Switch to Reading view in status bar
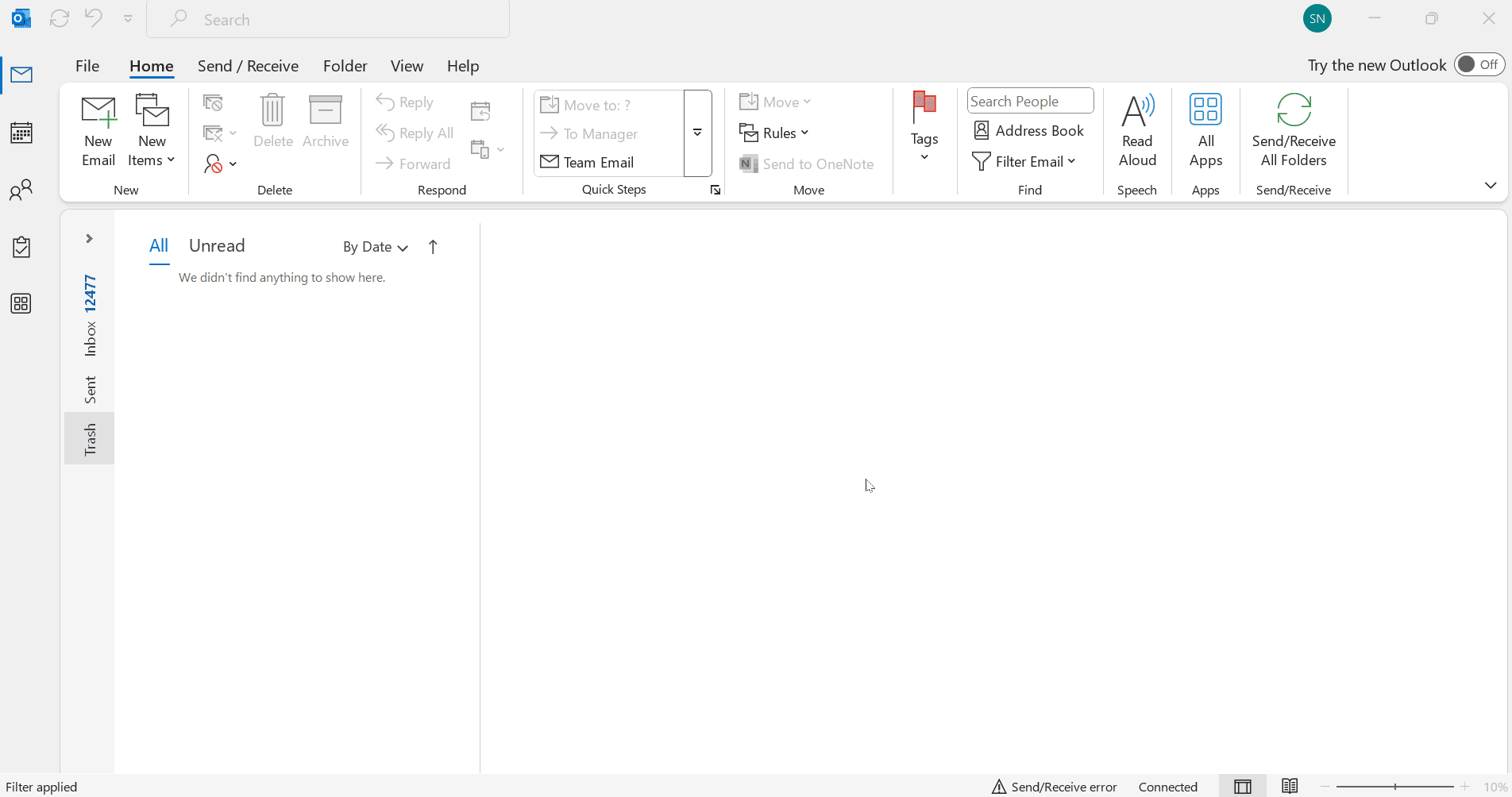This screenshot has width=1512, height=797. click(1290, 786)
